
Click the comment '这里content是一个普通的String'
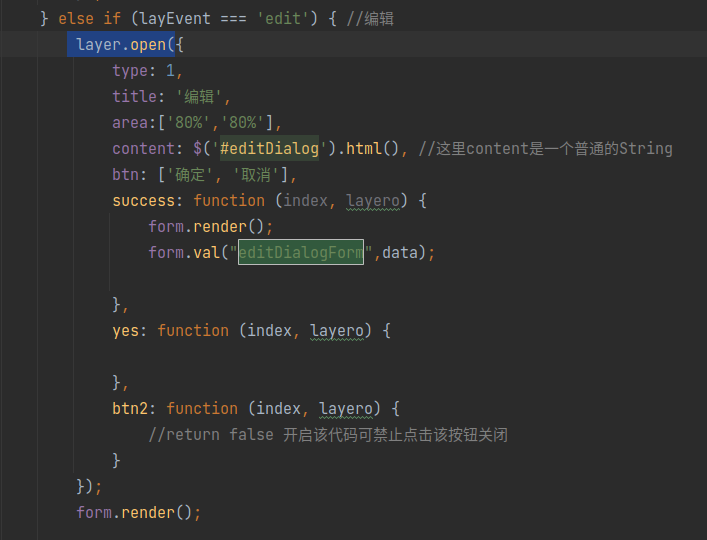546,148
